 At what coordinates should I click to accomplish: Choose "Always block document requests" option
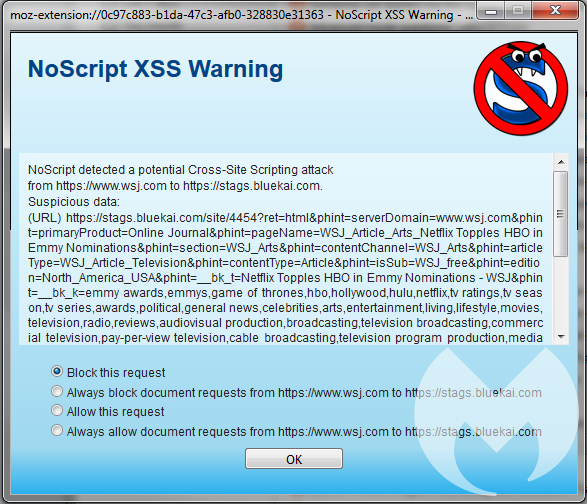click(x=57, y=392)
